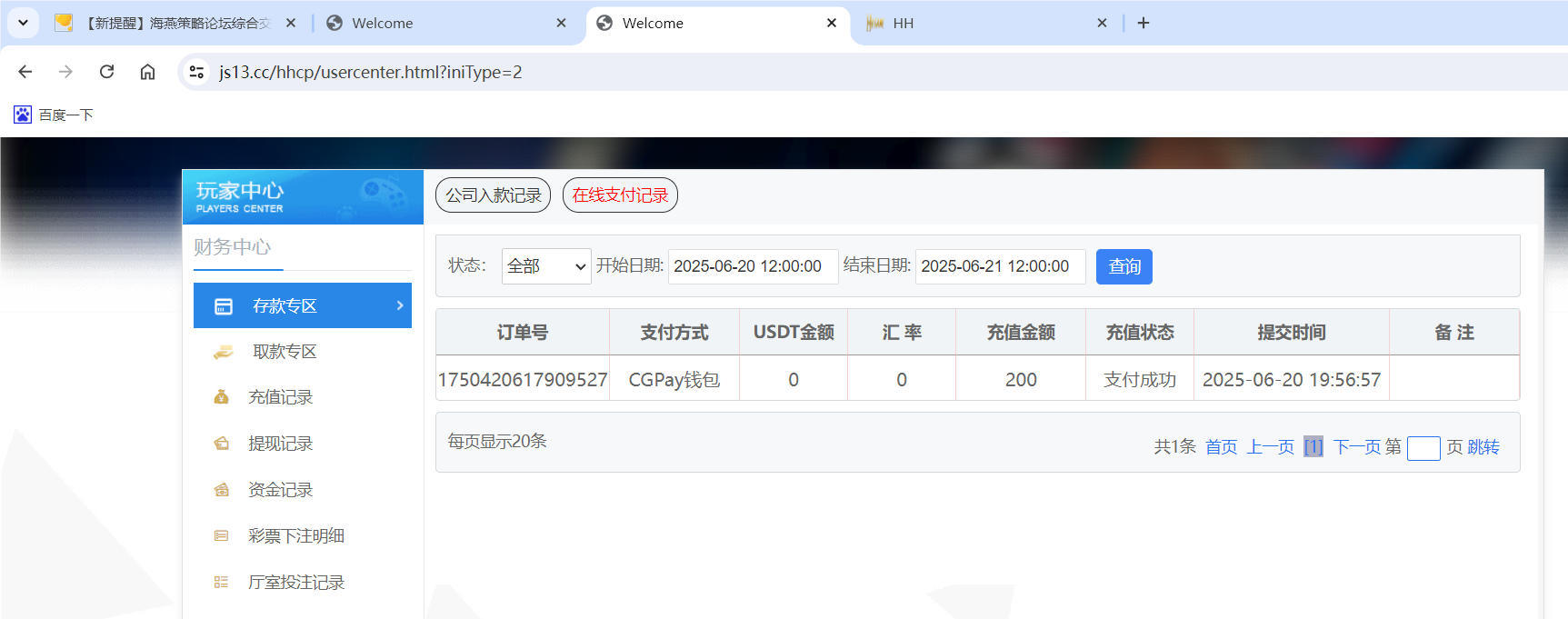Go to 下一页 next page
The height and width of the screenshot is (619, 1568).
tap(1356, 447)
